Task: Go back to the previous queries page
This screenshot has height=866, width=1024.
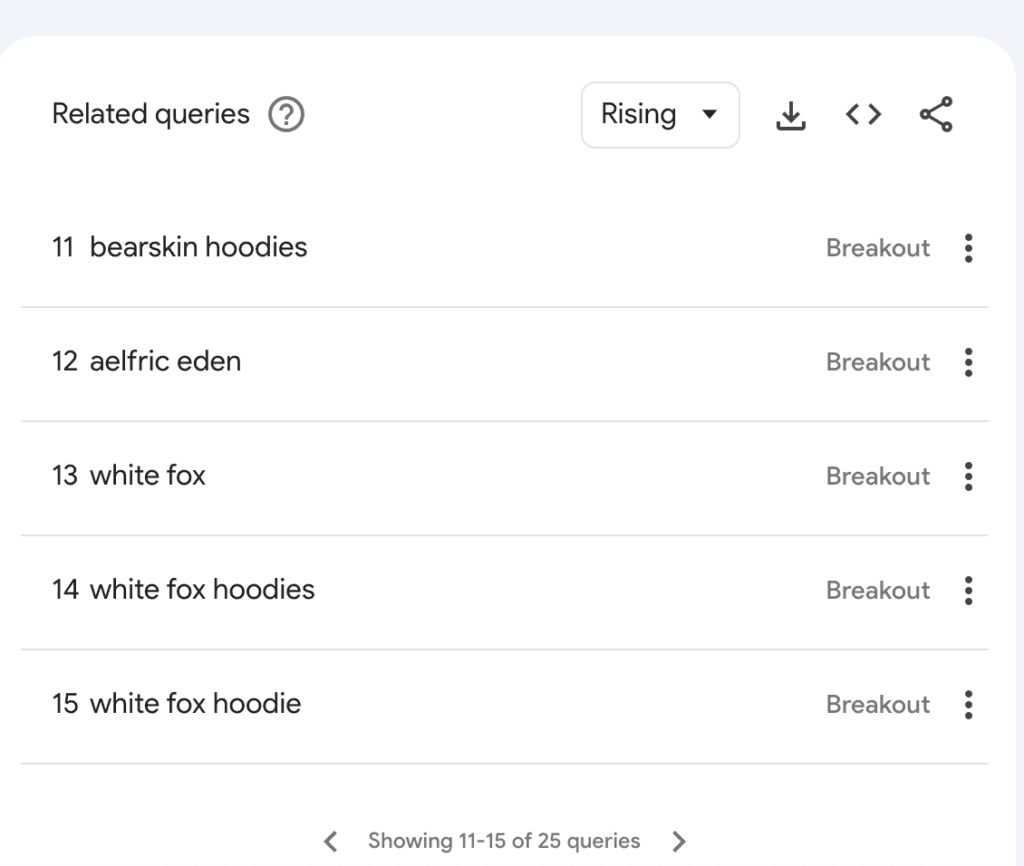Action: [x=330, y=841]
